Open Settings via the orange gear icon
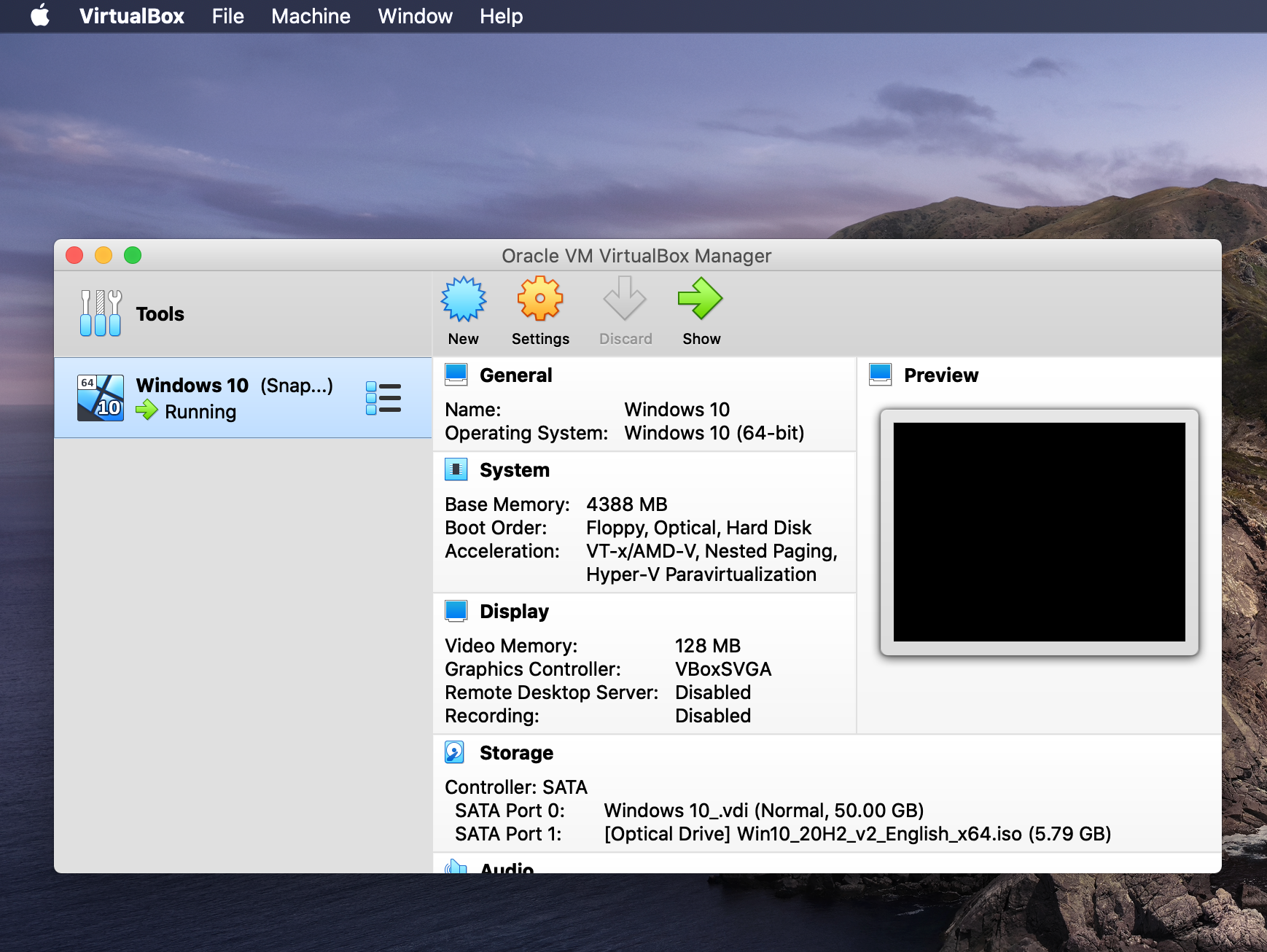The width and height of the screenshot is (1267, 952). 540,299
